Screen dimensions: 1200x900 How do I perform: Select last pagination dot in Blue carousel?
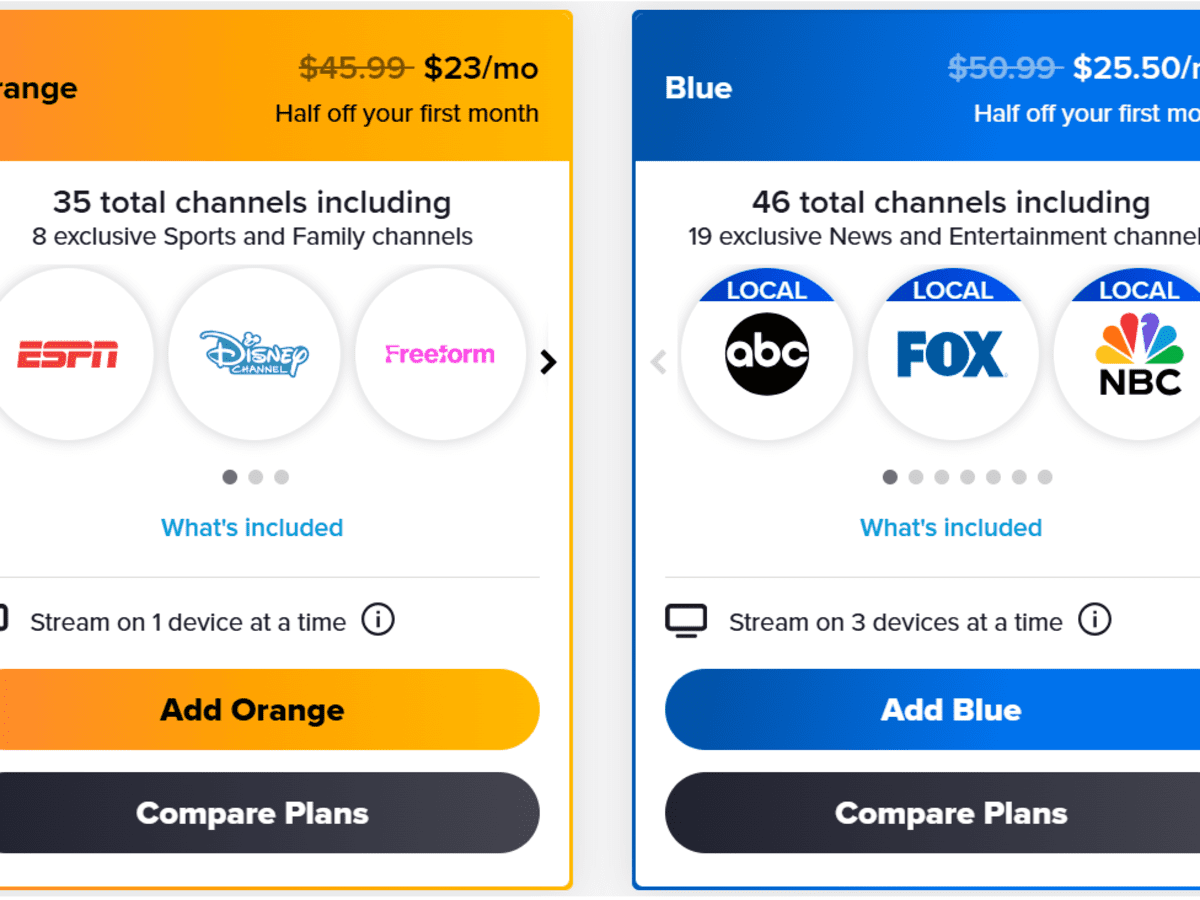click(1045, 477)
